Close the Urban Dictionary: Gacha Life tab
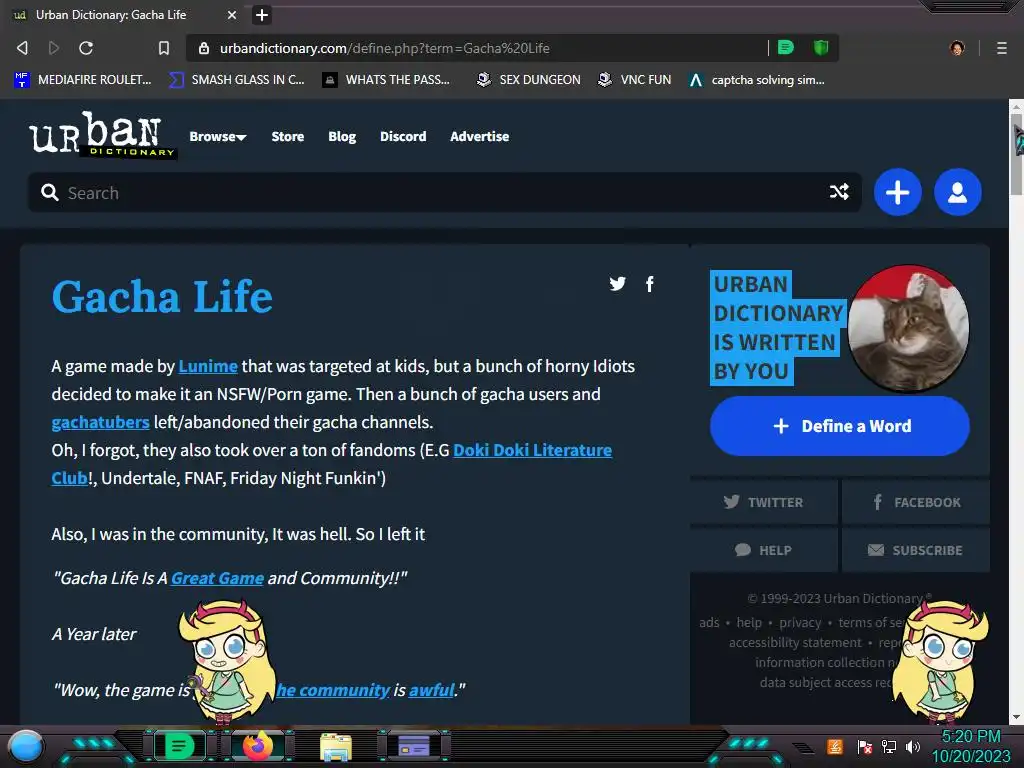Viewport: 1024px width, 768px height. click(232, 14)
